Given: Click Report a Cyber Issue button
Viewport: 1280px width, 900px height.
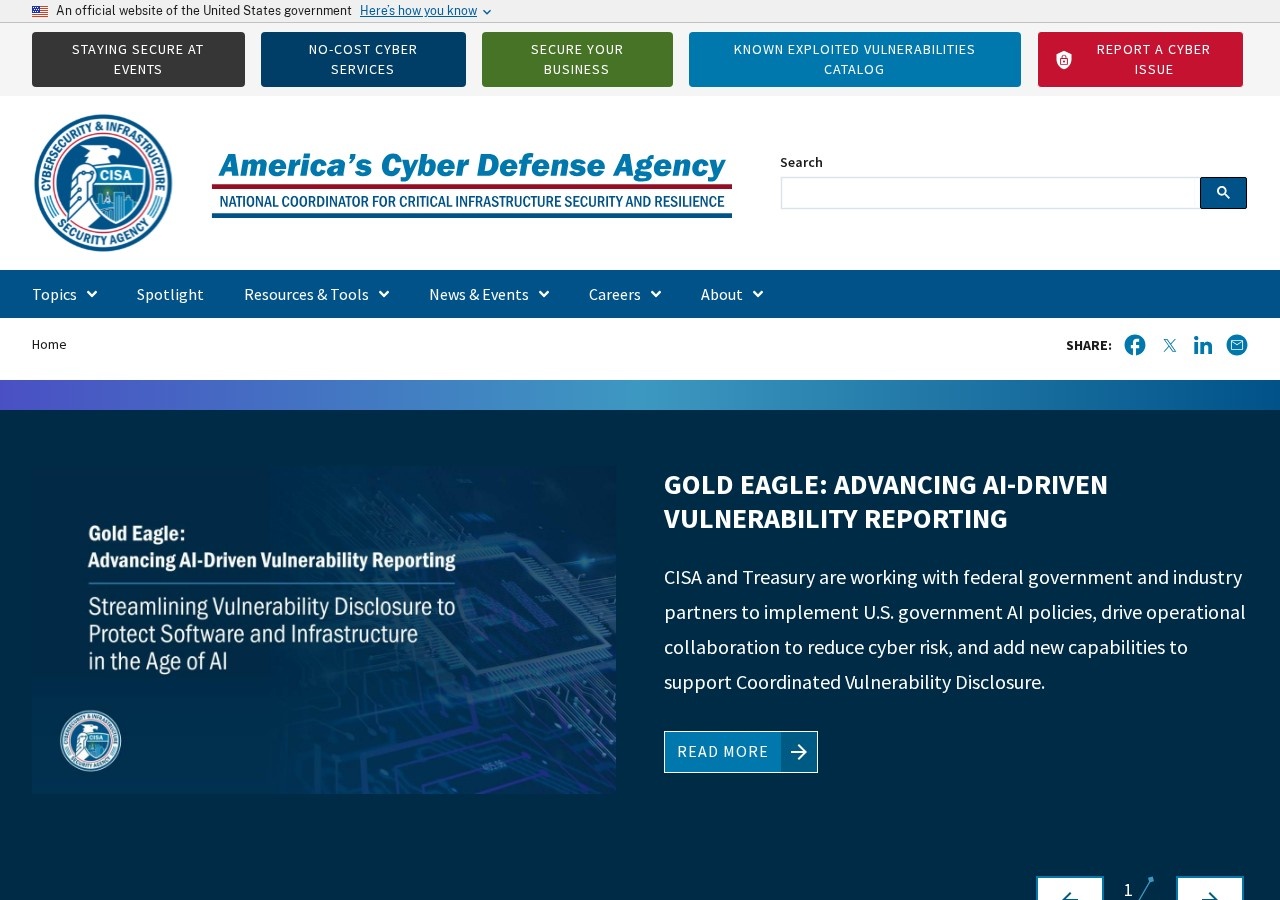Looking at the screenshot, I should [x=1140, y=59].
